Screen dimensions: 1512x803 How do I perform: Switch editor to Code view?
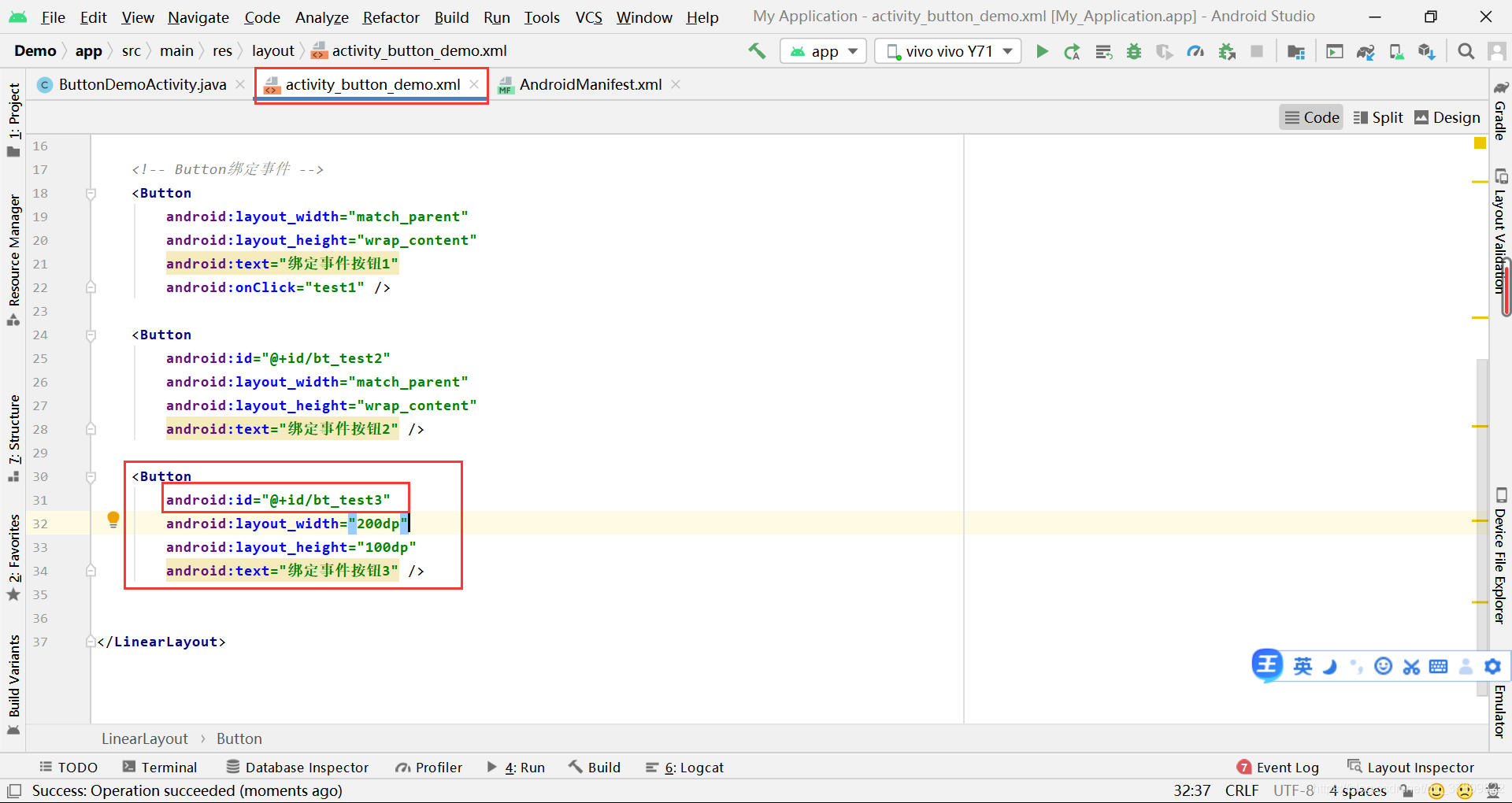[1311, 117]
